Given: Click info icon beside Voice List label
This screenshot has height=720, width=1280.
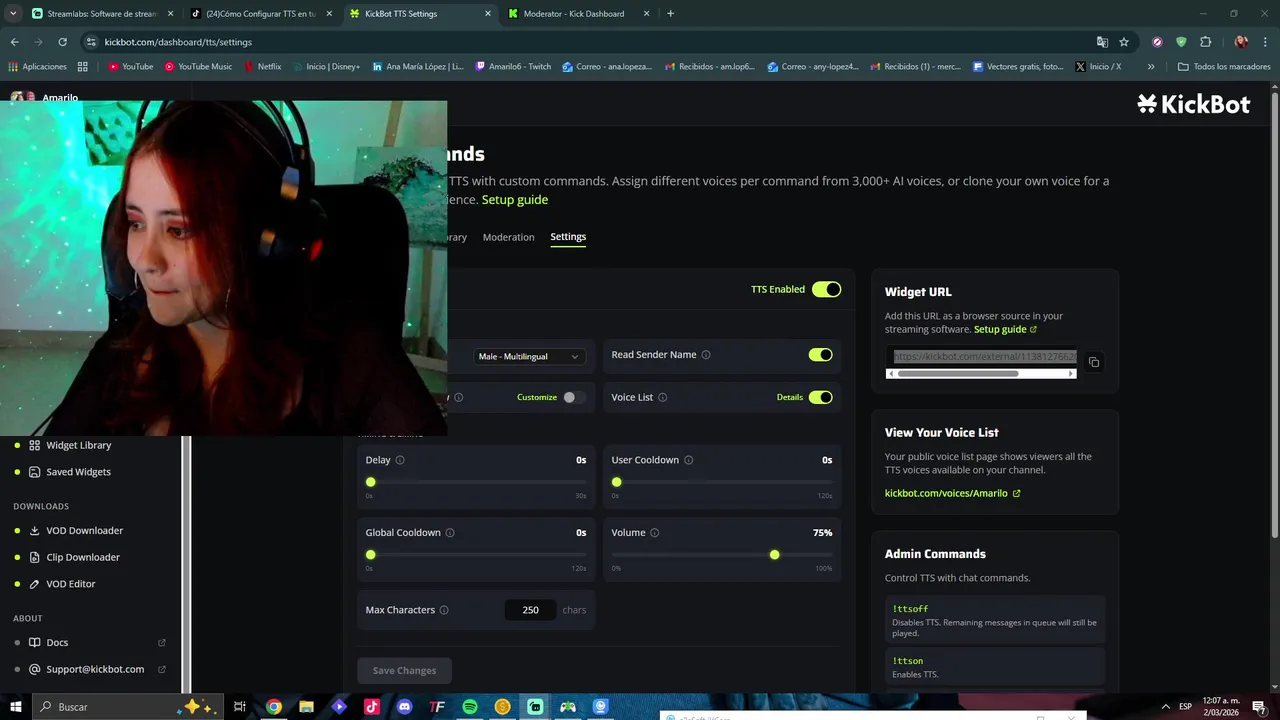Looking at the screenshot, I should point(663,397).
